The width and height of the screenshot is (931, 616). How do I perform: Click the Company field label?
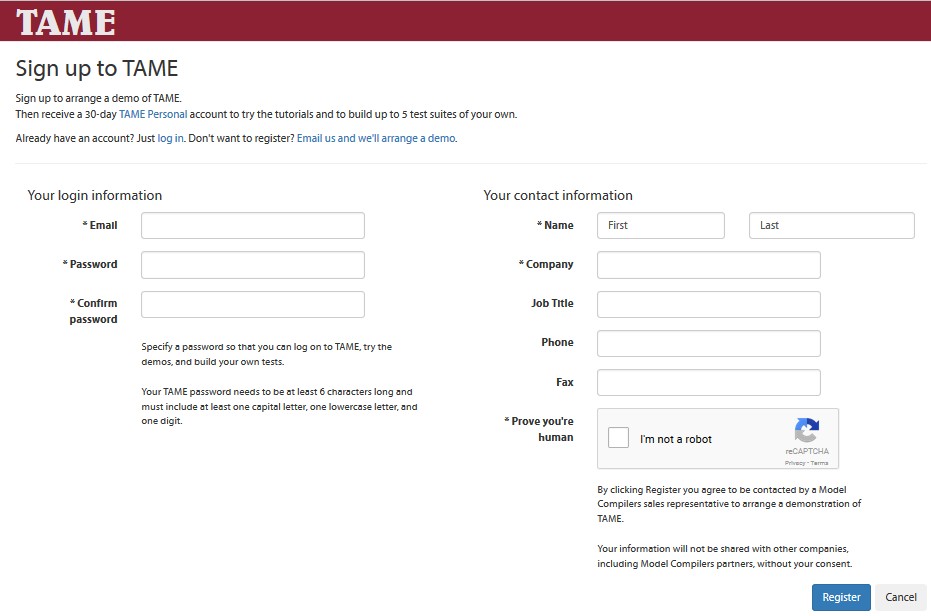[x=546, y=264]
